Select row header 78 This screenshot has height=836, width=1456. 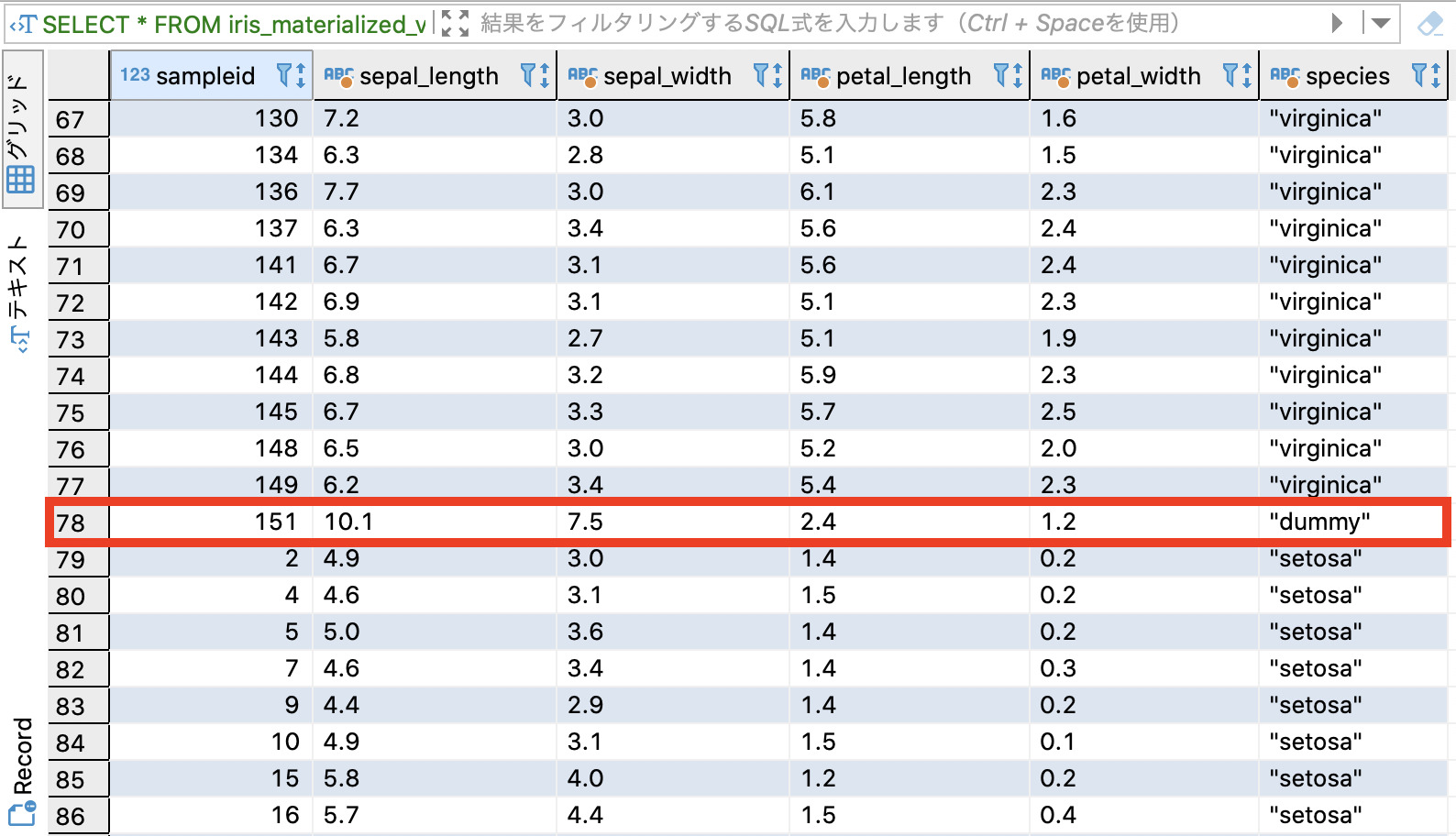click(x=78, y=522)
